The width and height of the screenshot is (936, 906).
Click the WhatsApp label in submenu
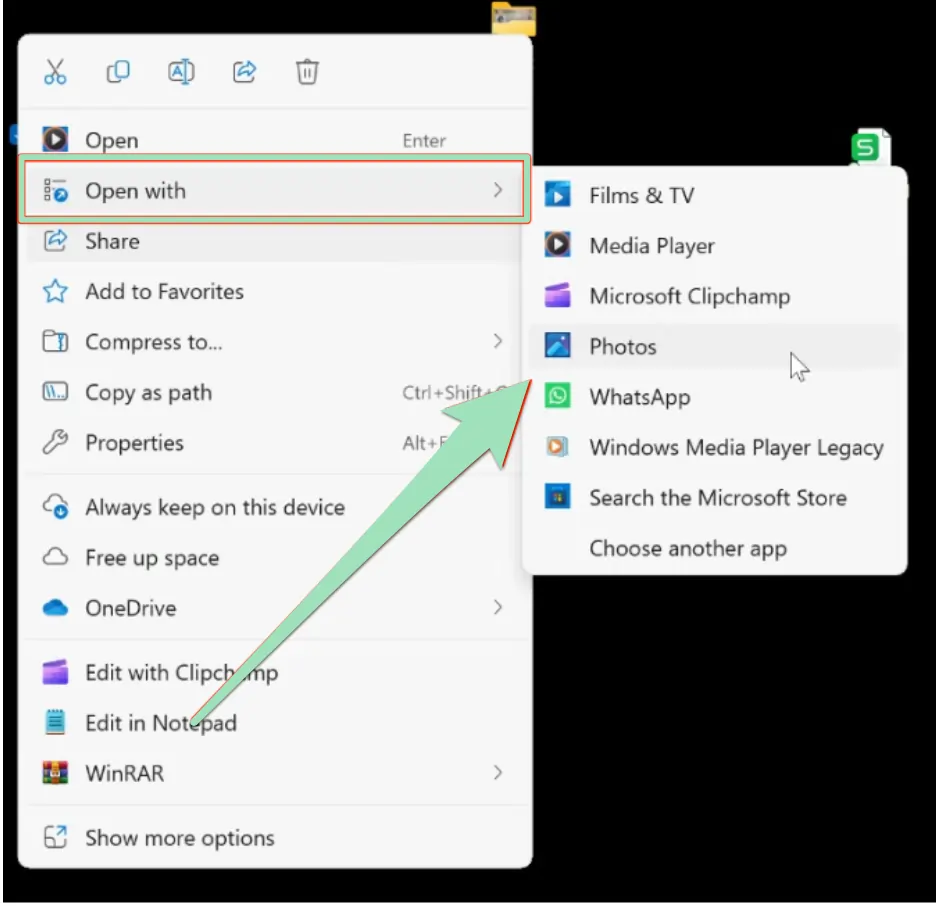click(640, 397)
